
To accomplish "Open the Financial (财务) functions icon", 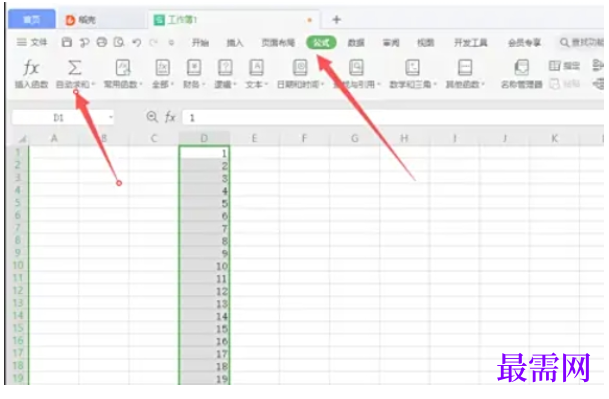I will click(x=194, y=68).
